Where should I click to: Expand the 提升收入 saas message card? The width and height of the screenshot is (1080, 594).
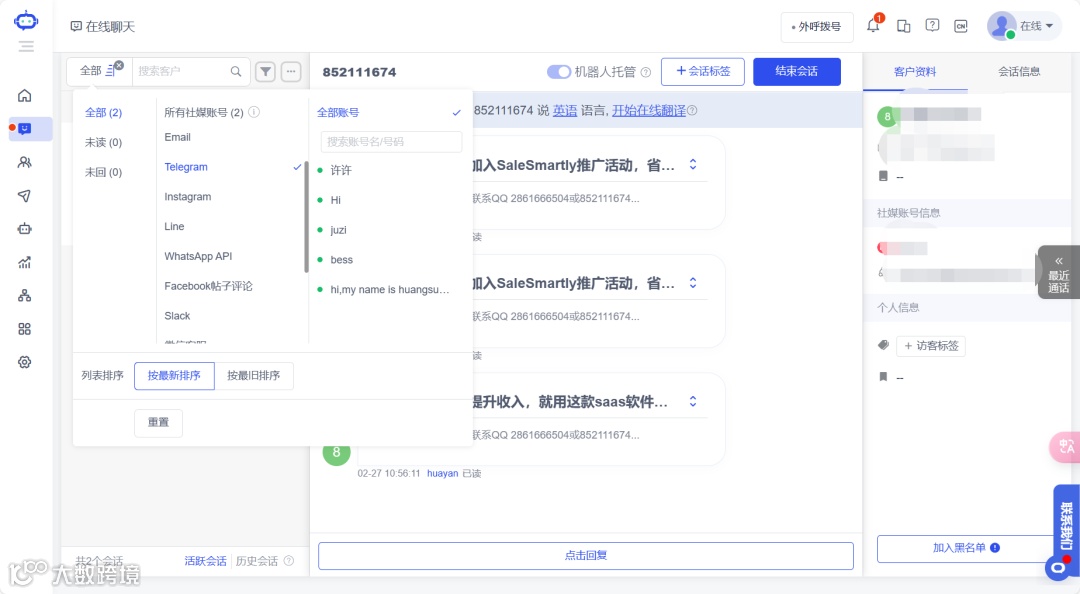(x=693, y=402)
